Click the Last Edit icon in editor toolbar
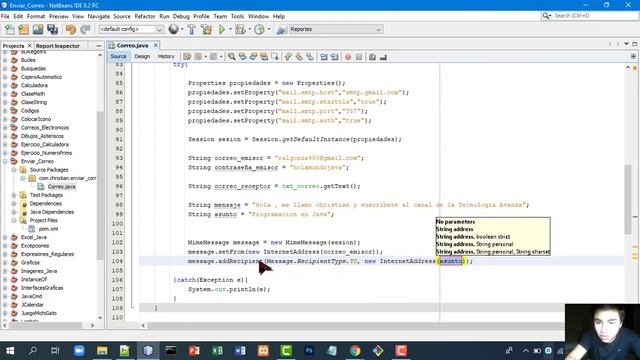 pos(187,57)
